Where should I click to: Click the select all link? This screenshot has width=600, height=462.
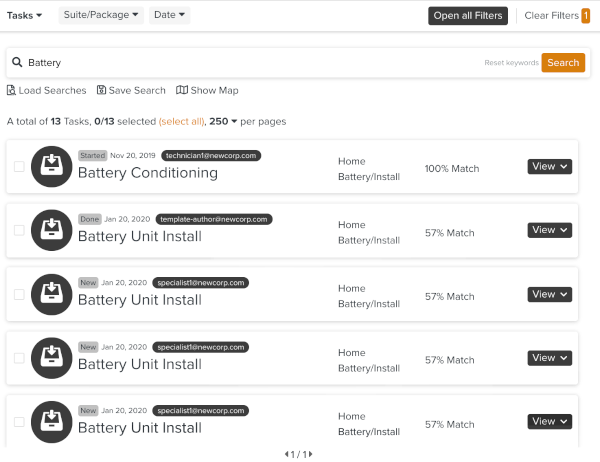pos(181,121)
